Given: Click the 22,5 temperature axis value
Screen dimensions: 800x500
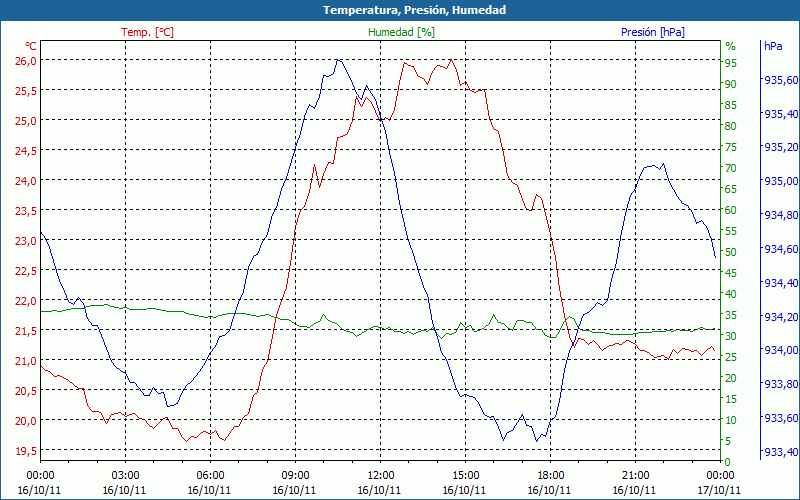Looking at the screenshot, I should [26, 271].
